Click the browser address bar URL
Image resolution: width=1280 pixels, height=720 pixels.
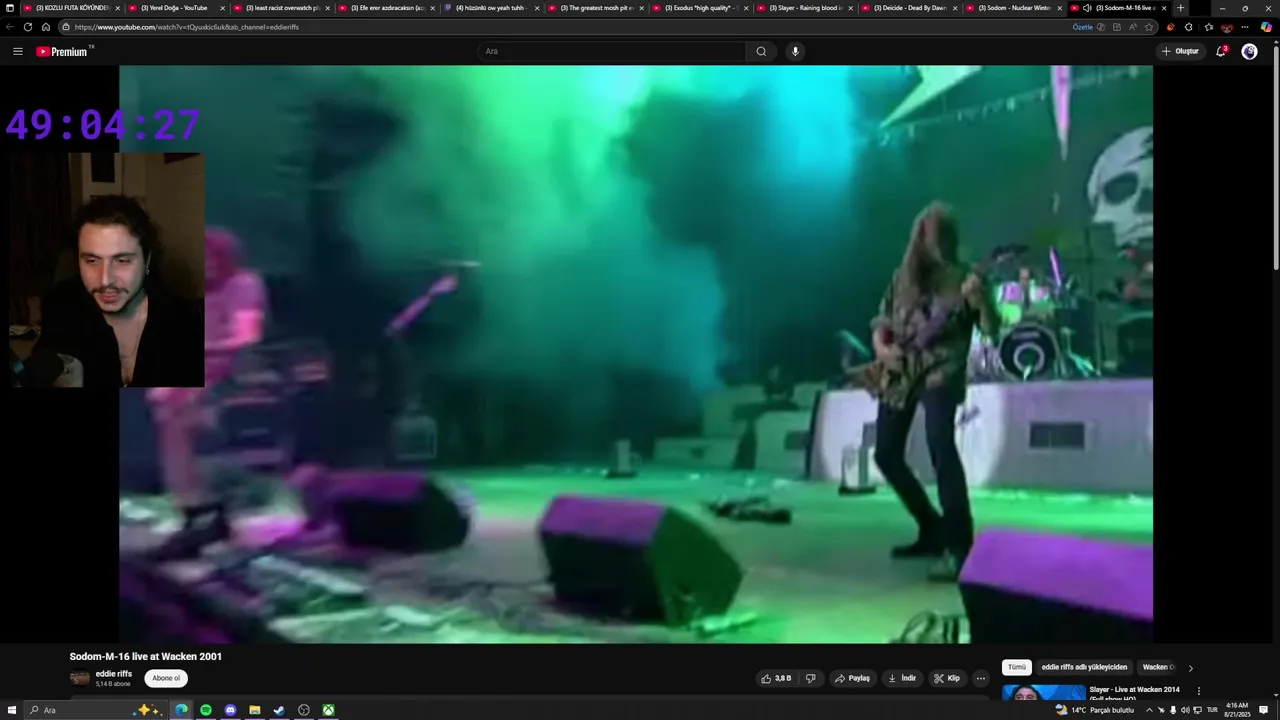tap(186, 27)
